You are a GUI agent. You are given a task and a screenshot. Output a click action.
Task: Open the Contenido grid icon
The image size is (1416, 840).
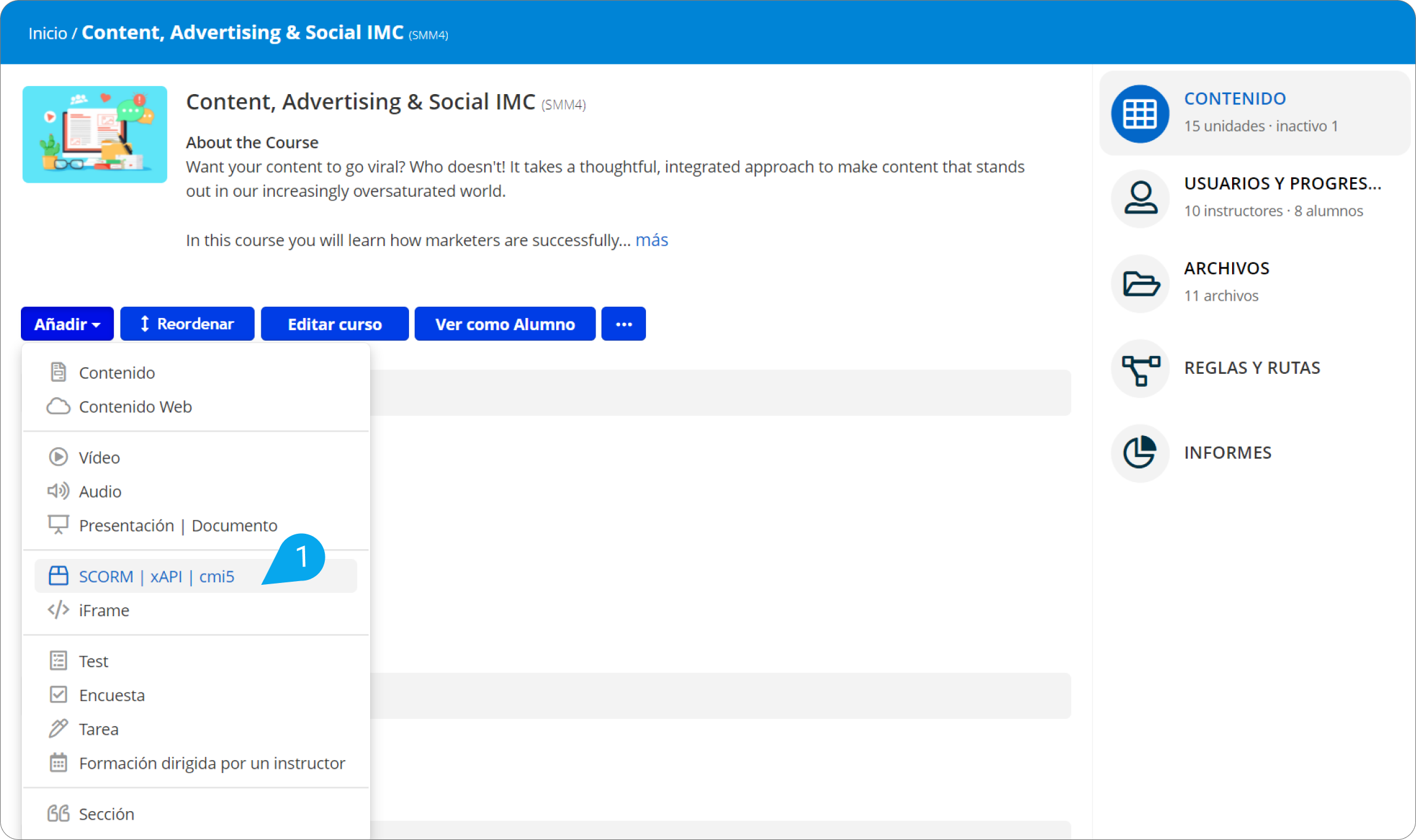pos(1140,114)
